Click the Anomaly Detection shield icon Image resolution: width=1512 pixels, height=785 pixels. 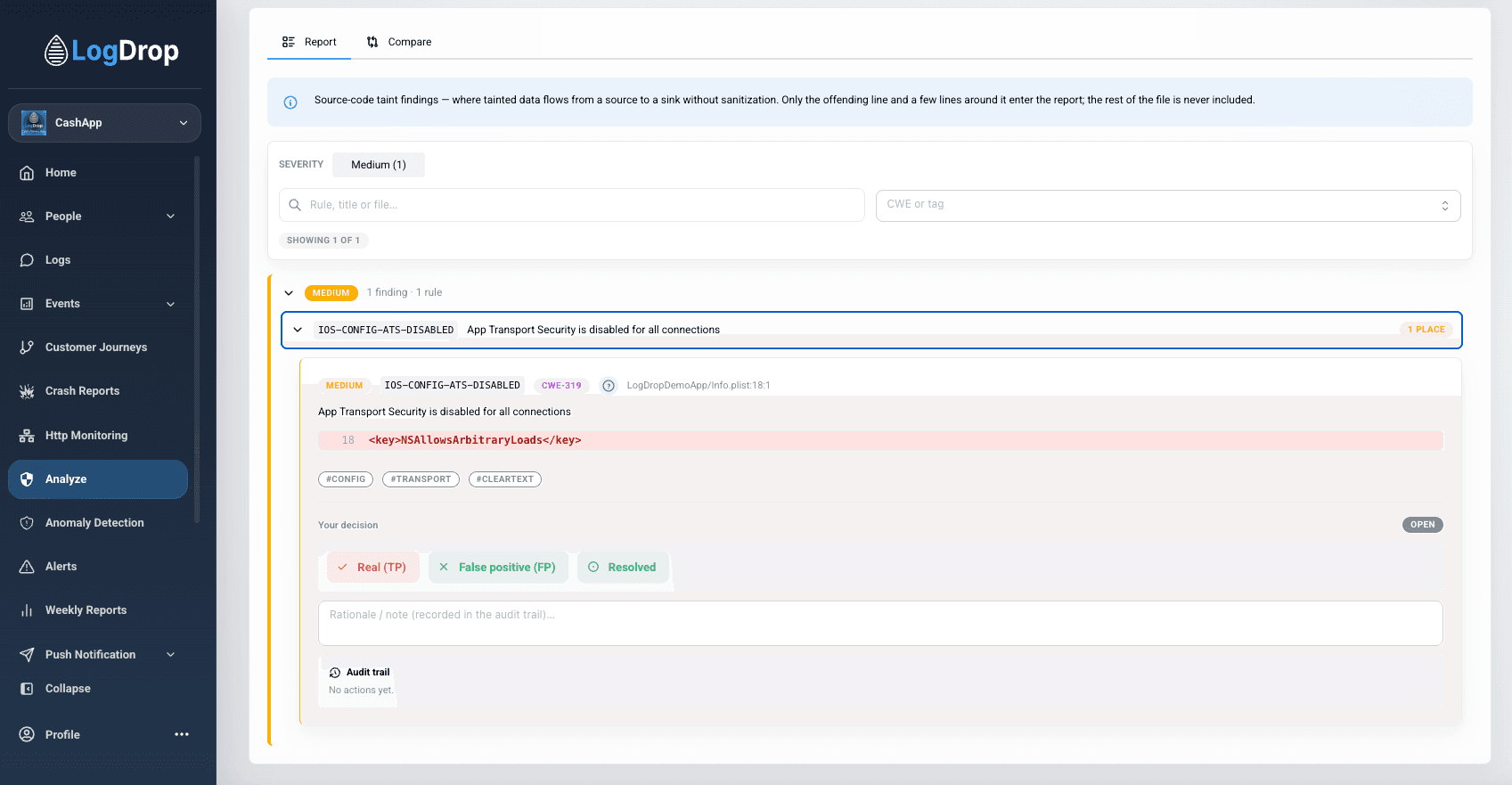(27, 523)
